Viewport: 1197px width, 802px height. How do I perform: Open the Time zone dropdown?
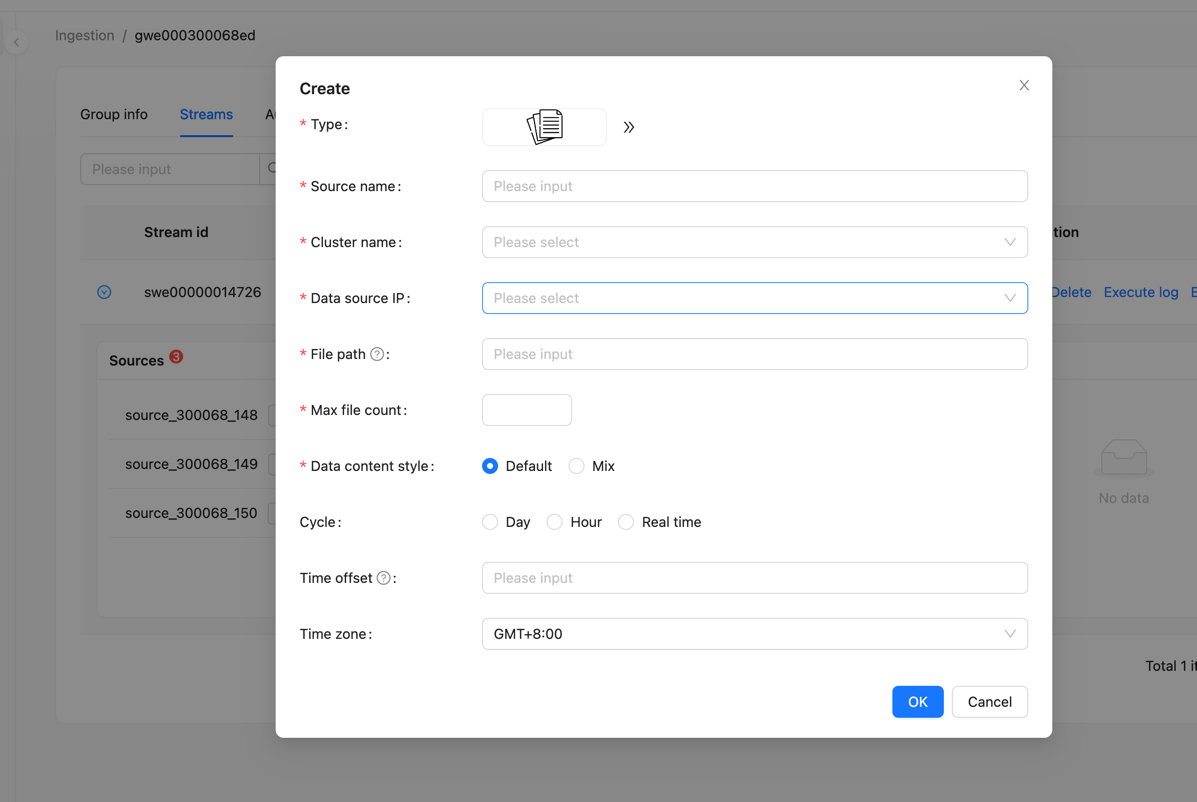click(754, 634)
